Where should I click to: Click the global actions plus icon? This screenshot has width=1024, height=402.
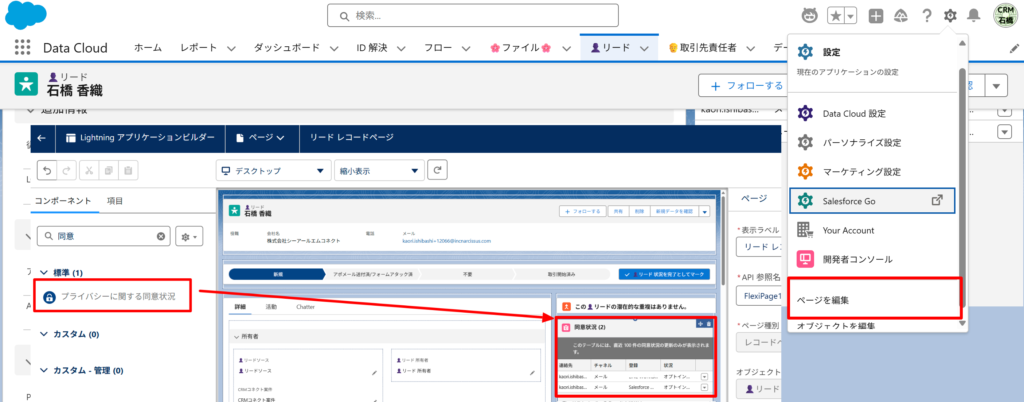tap(876, 16)
